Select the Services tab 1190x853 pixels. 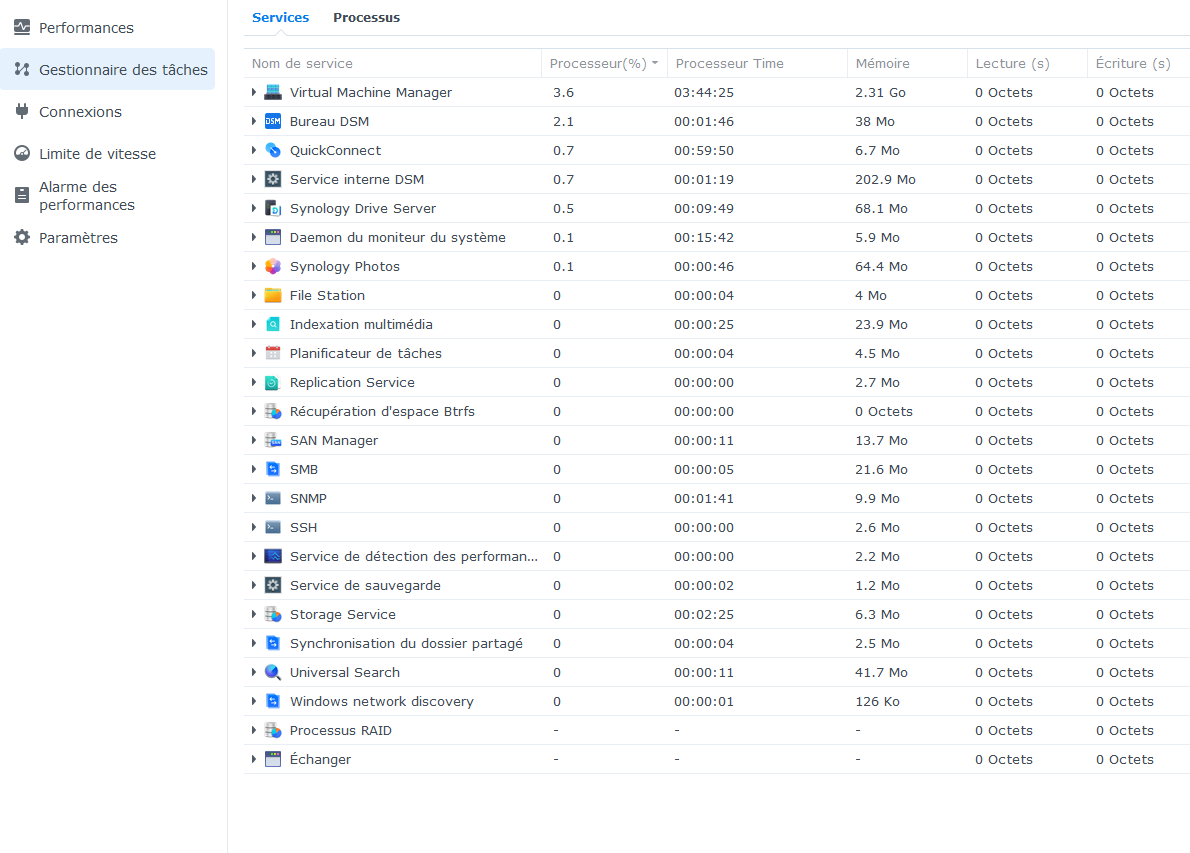(280, 17)
